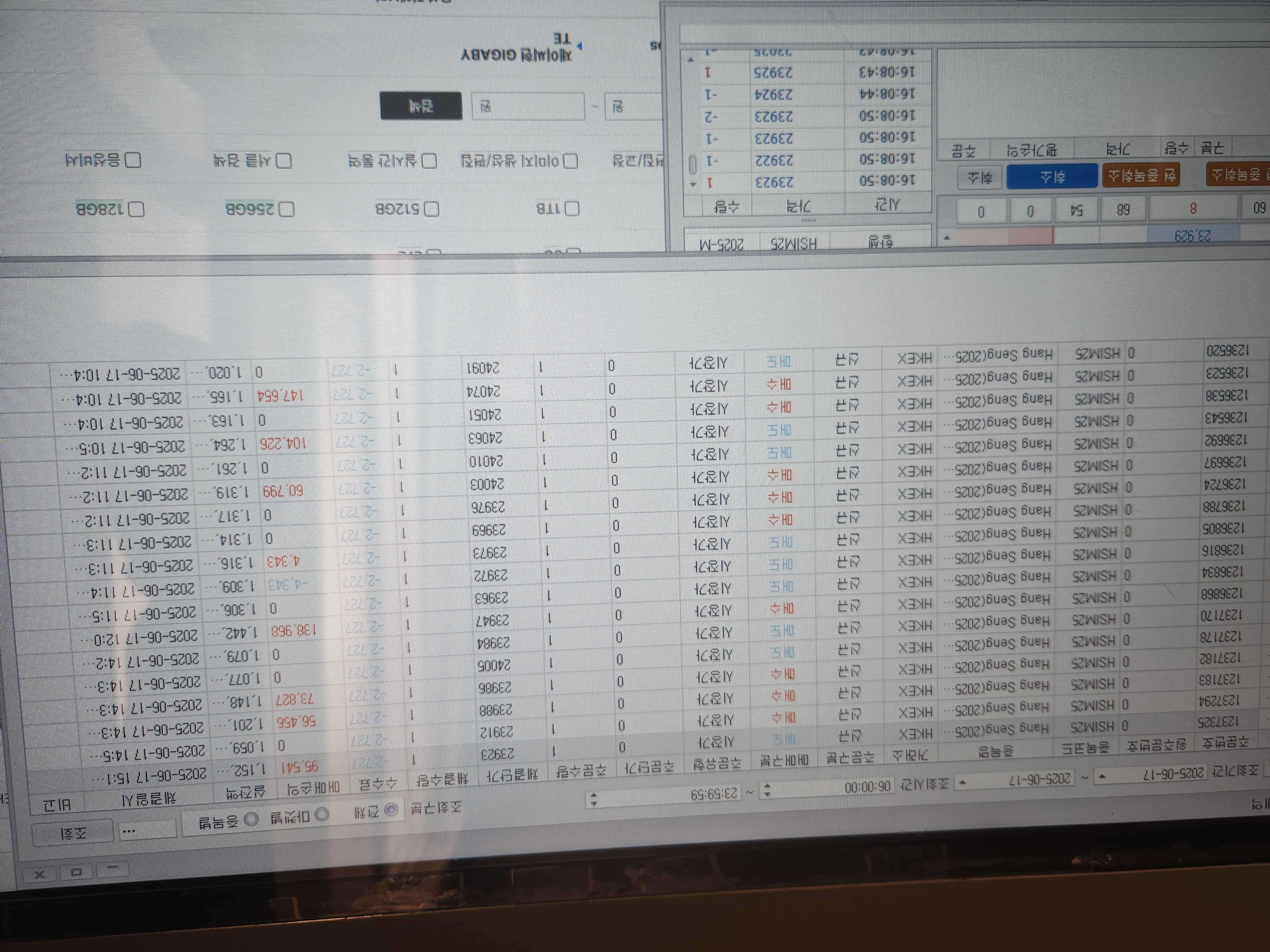The height and width of the screenshot is (952, 1270).
Task: Tick the 256GB capacity checkbox
Action: (x=287, y=209)
